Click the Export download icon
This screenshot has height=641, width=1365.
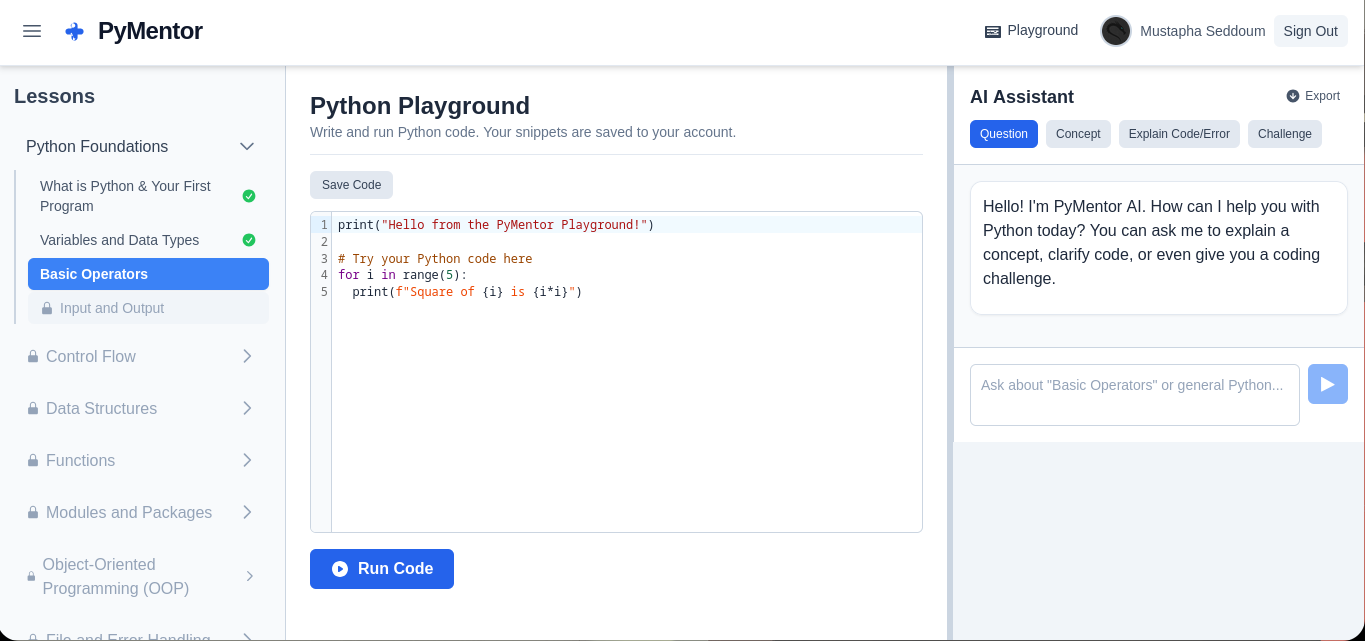tap(1293, 96)
